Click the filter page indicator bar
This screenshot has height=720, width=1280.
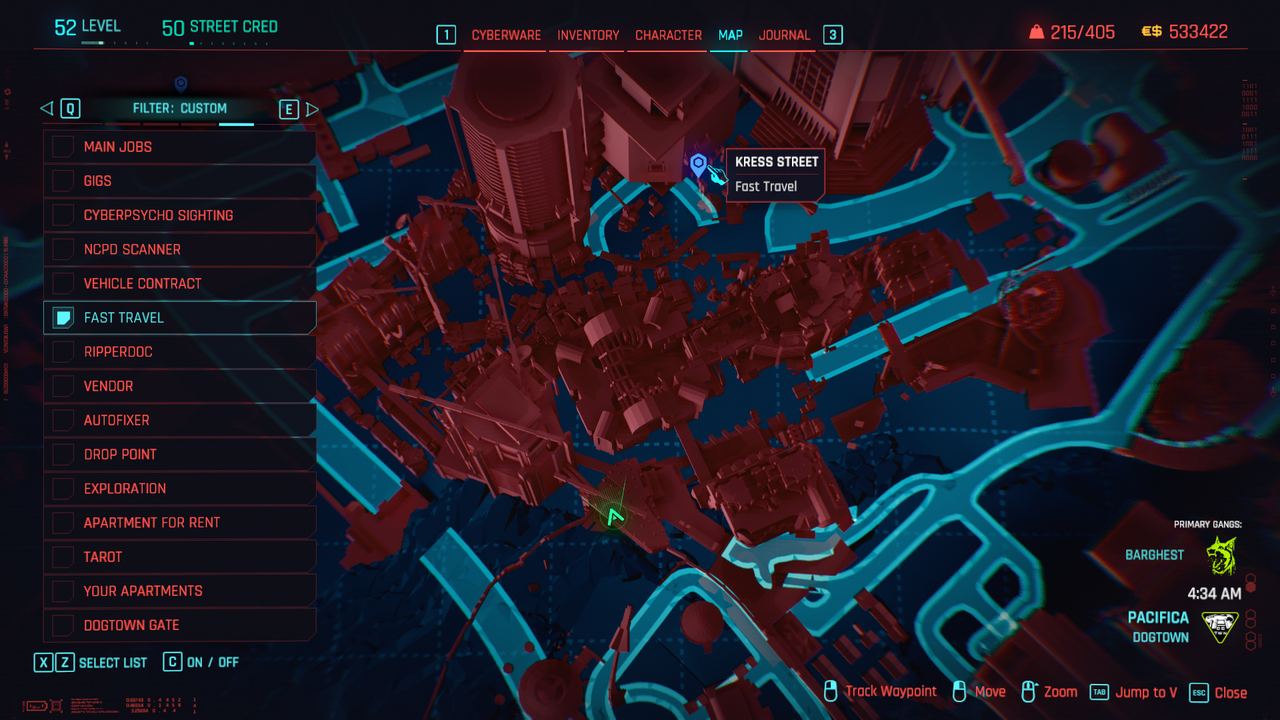pyautogui.click(x=236, y=125)
